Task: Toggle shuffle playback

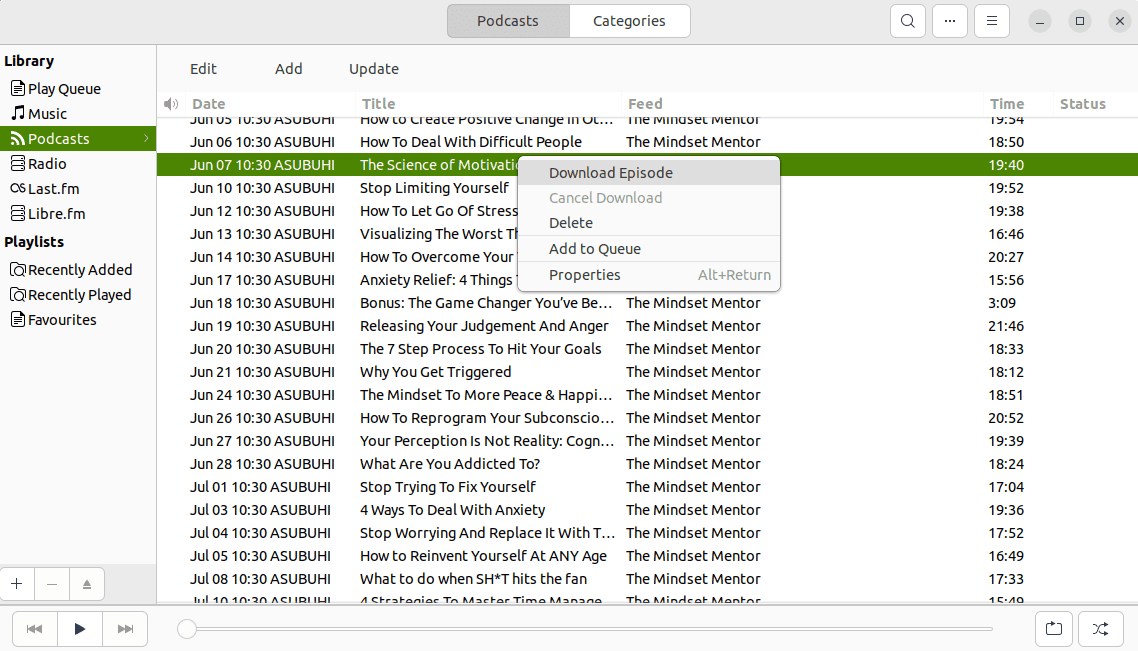Action: click(1100, 629)
